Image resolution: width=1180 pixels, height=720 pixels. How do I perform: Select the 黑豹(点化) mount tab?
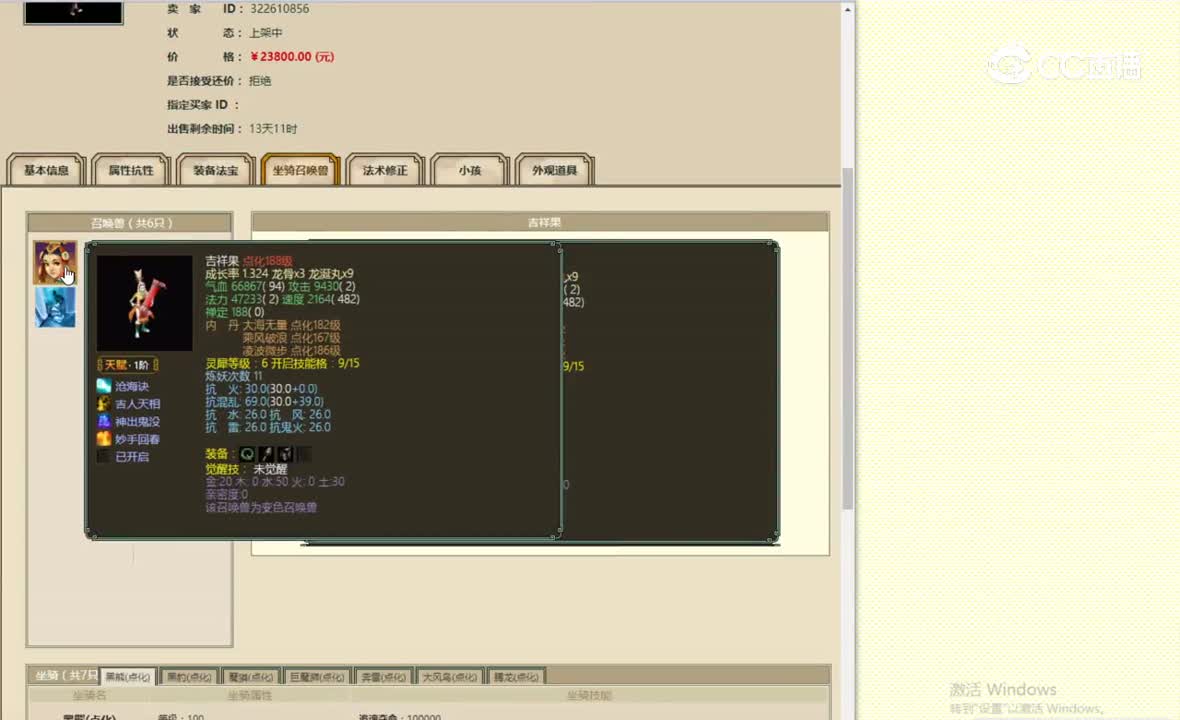point(189,676)
